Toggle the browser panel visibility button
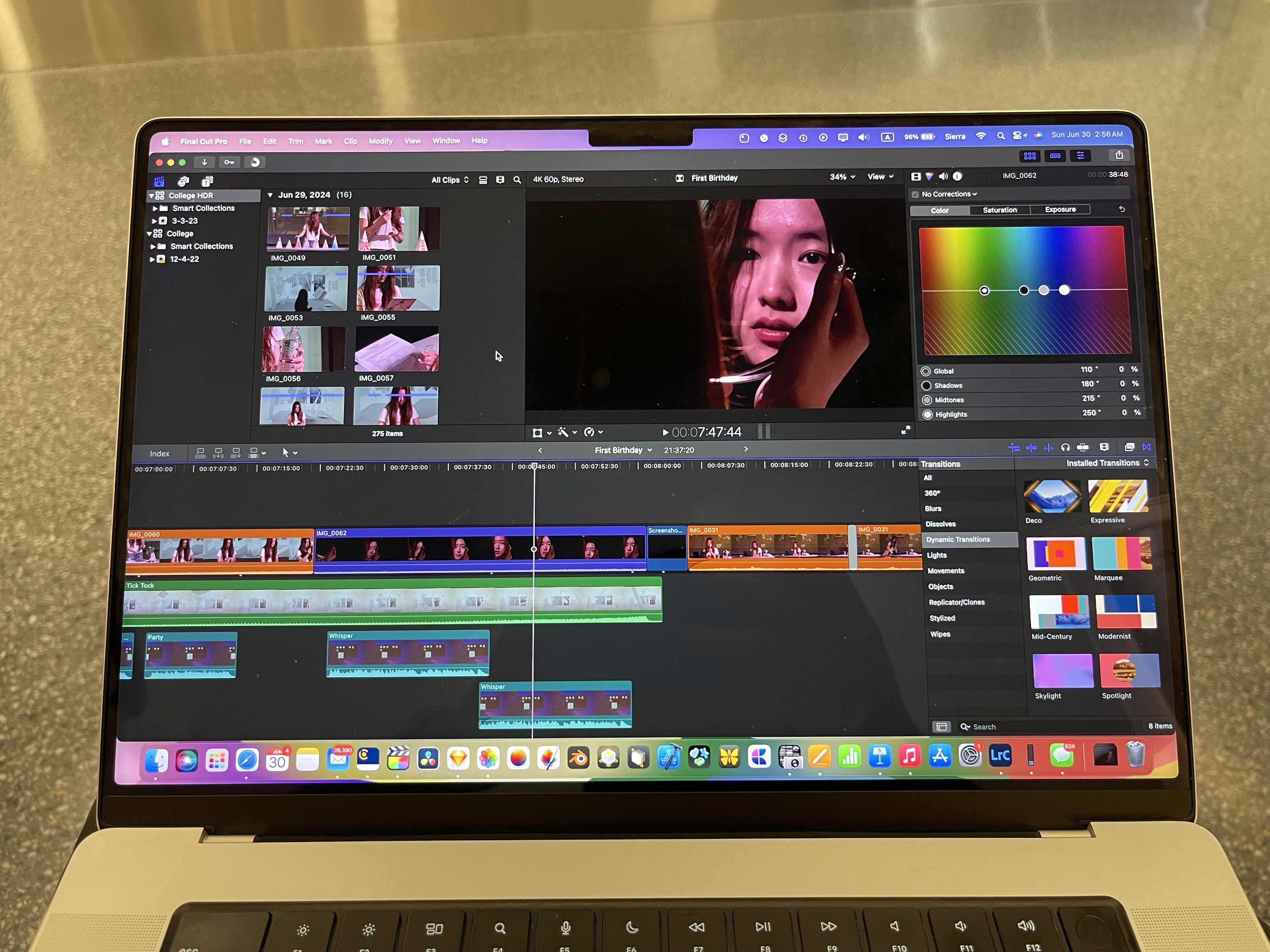 tap(1029, 156)
